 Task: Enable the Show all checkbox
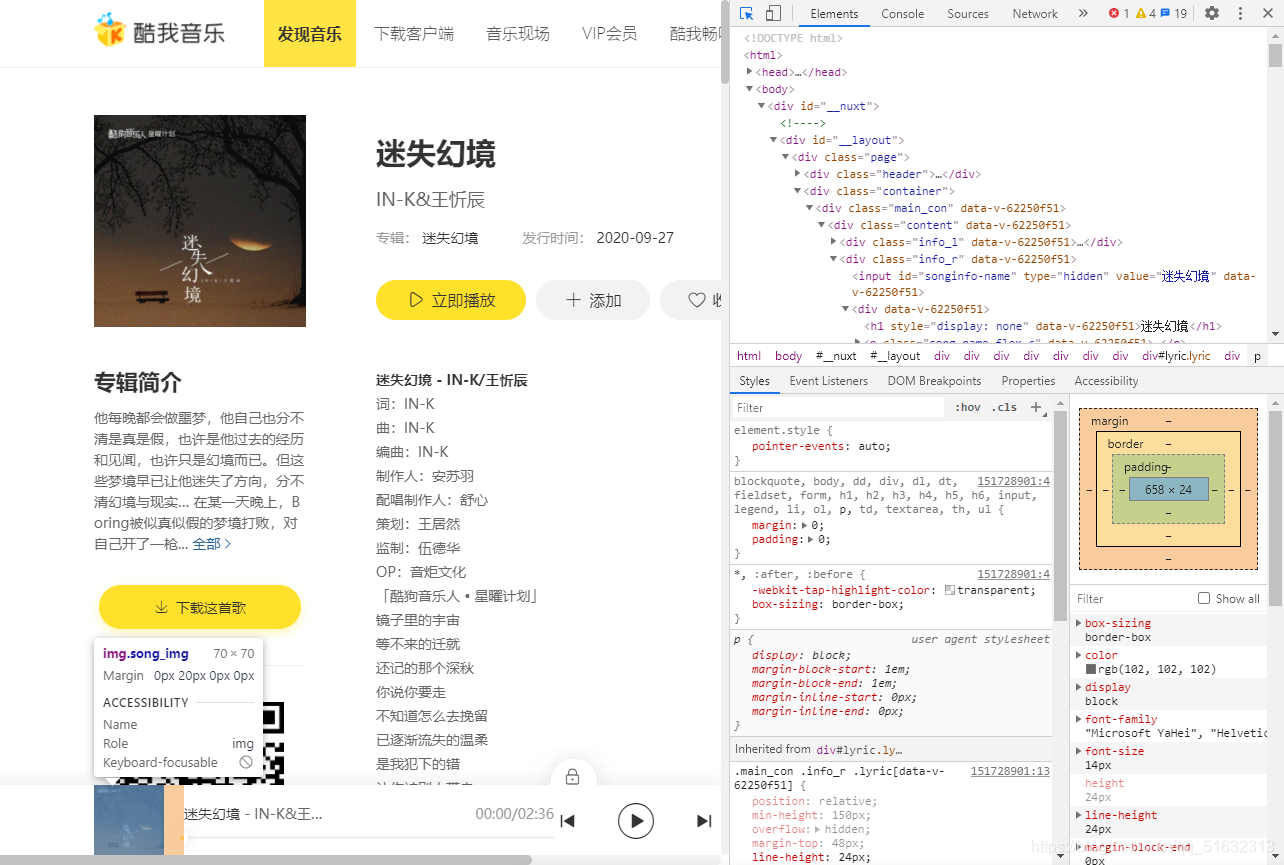pos(1204,598)
